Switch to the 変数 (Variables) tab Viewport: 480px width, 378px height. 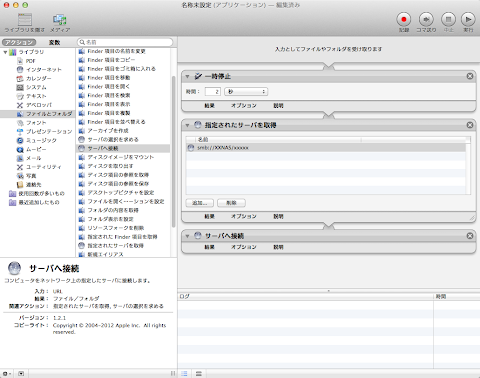54,42
